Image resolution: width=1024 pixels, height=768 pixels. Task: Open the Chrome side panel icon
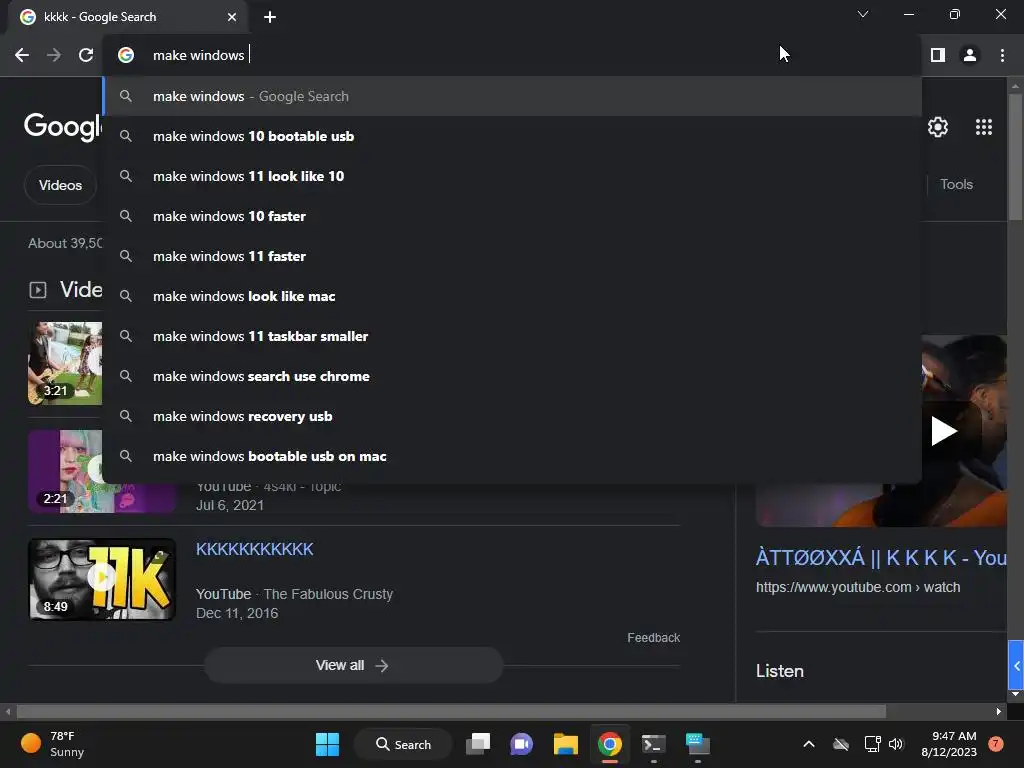point(938,56)
